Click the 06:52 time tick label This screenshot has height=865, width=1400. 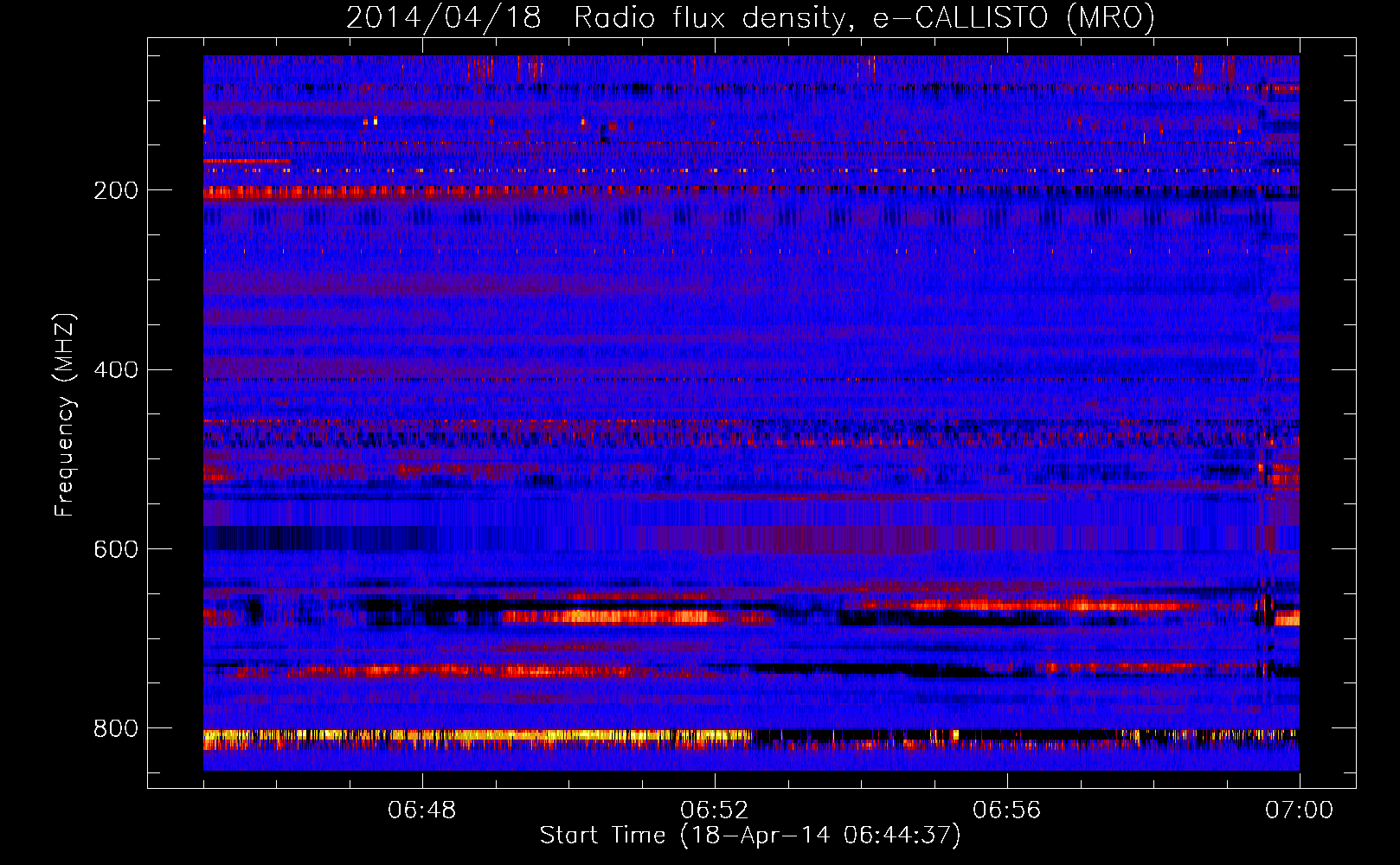point(715,811)
